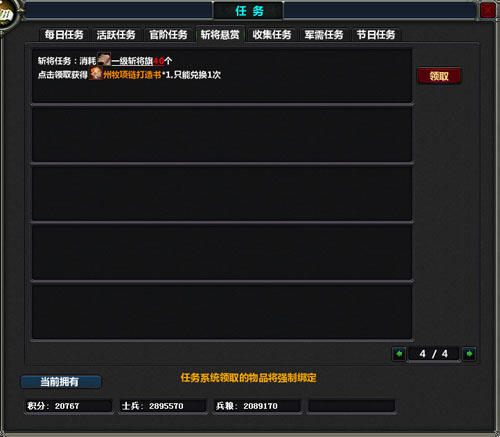Click the 一级斩将旗 item icon
Screen dimensions: 500x437
pos(104,59)
